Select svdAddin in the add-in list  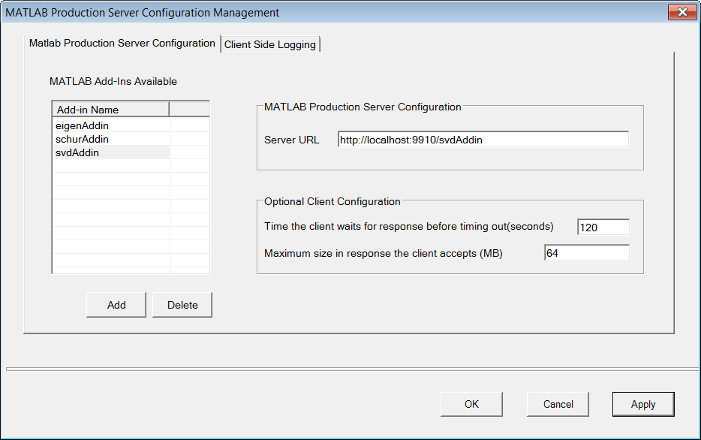click(x=111, y=152)
